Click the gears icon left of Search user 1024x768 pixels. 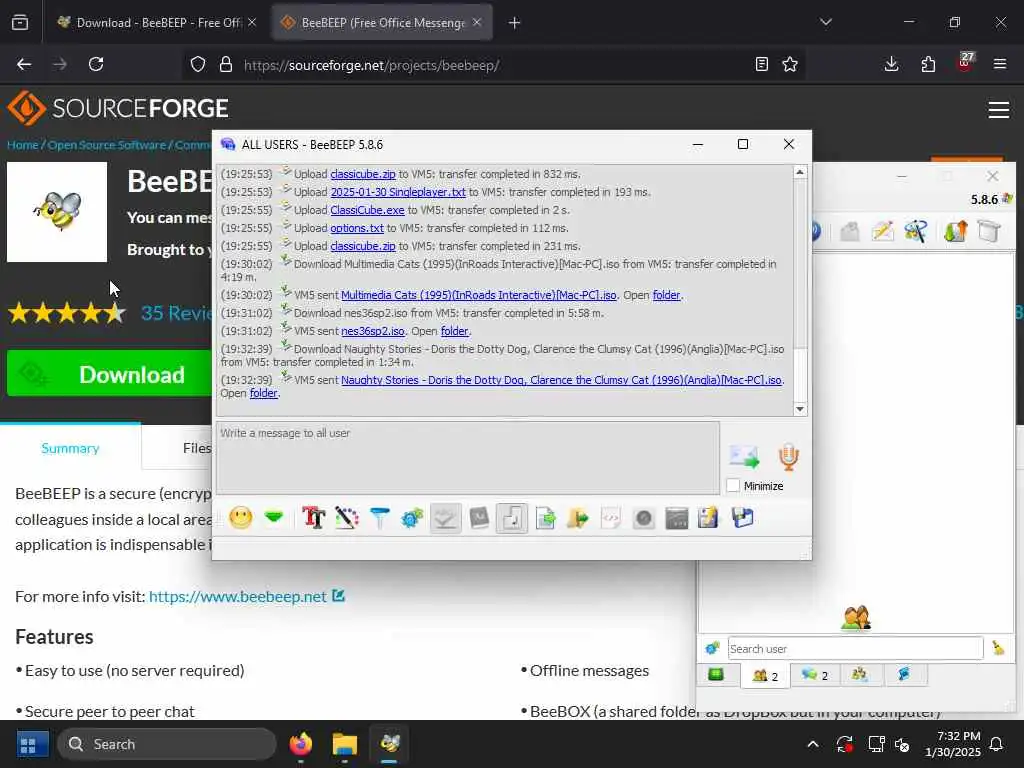712,648
